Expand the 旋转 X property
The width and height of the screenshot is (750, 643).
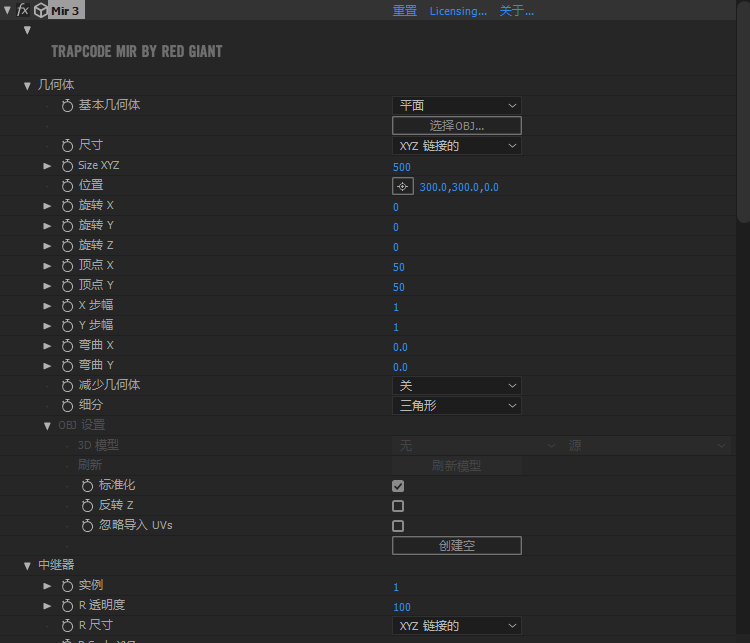(47, 206)
